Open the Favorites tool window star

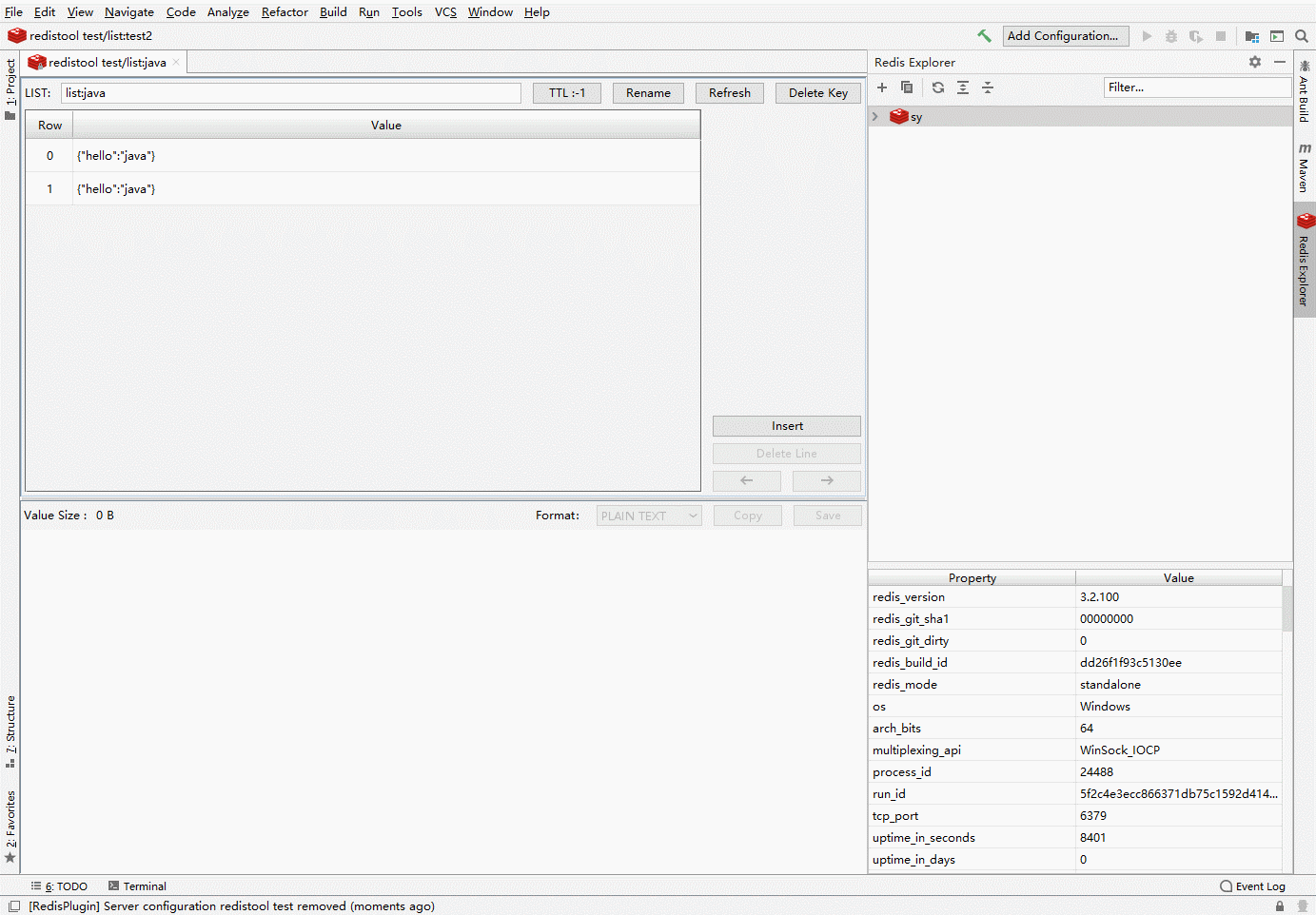coord(10,858)
